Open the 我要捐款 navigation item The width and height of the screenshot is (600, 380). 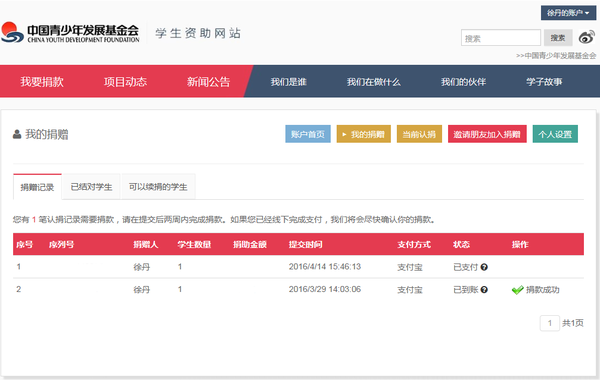click(42, 82)
